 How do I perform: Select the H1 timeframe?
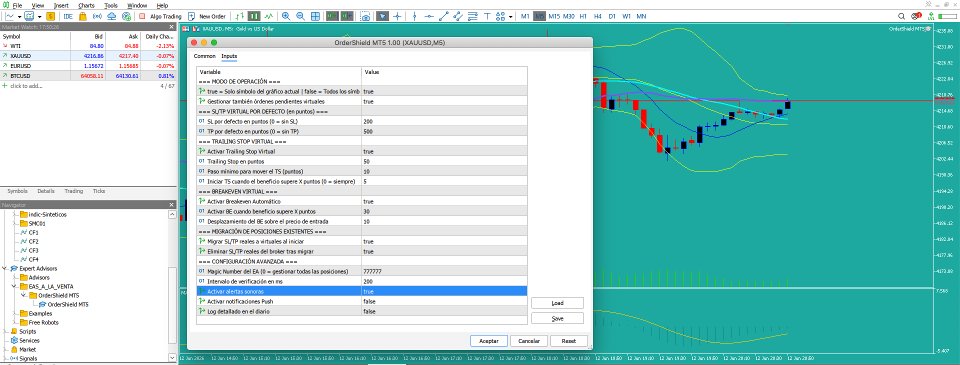(583, 16)
